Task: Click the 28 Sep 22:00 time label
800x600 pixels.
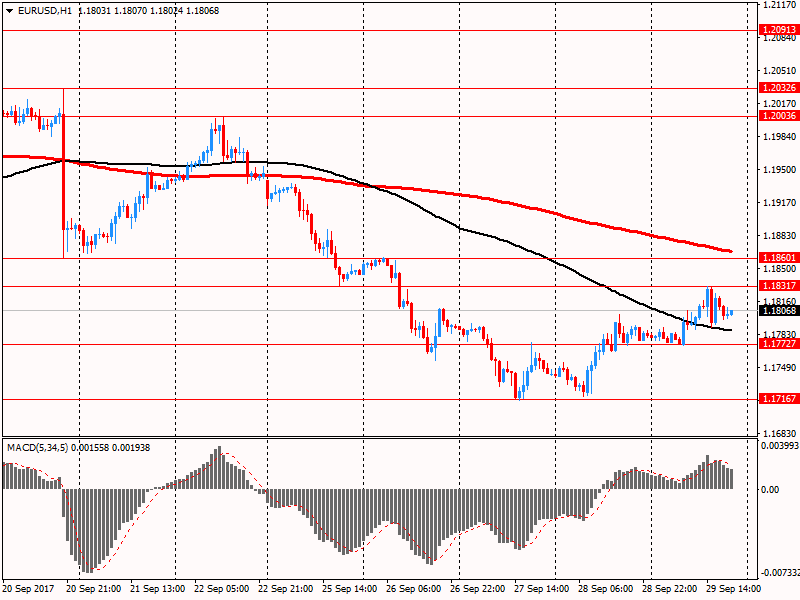Action: coord(669,589)
